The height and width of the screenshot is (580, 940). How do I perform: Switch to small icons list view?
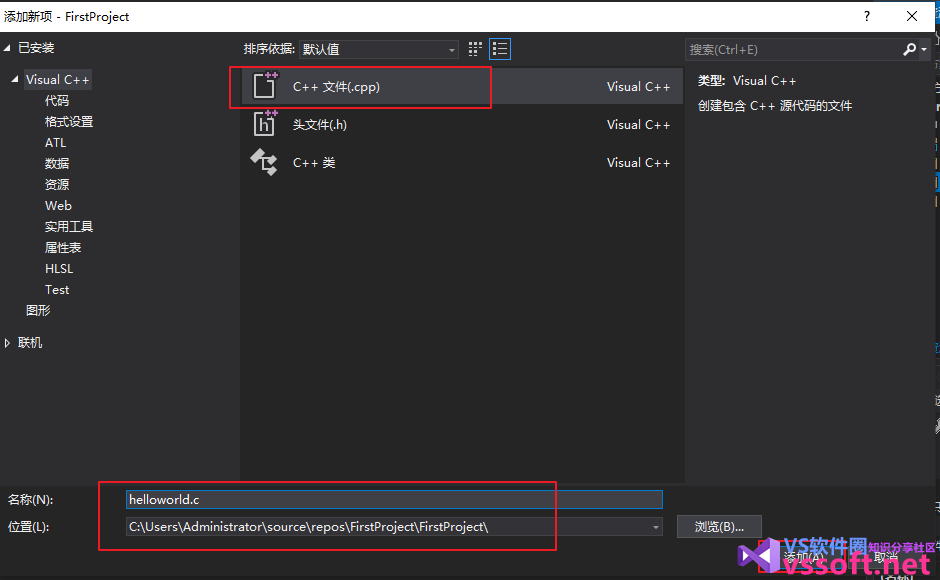click(x=500, y=49)
